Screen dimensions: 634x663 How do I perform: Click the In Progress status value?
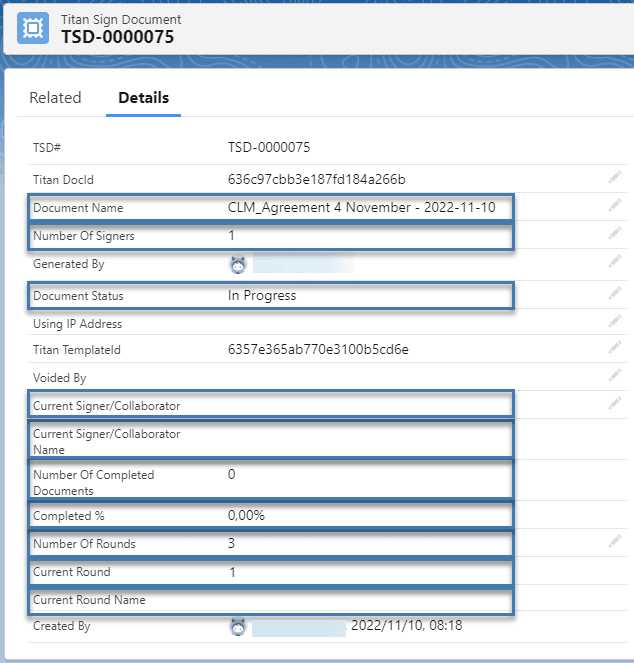click(262, 296)
